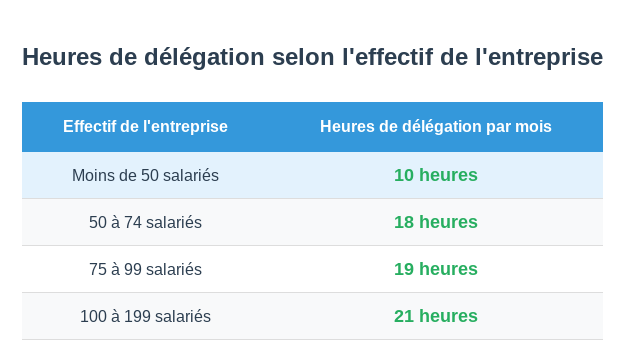Select the "Effectif de l'entreprise" column header
627x362 pixels.
point(146,127)
